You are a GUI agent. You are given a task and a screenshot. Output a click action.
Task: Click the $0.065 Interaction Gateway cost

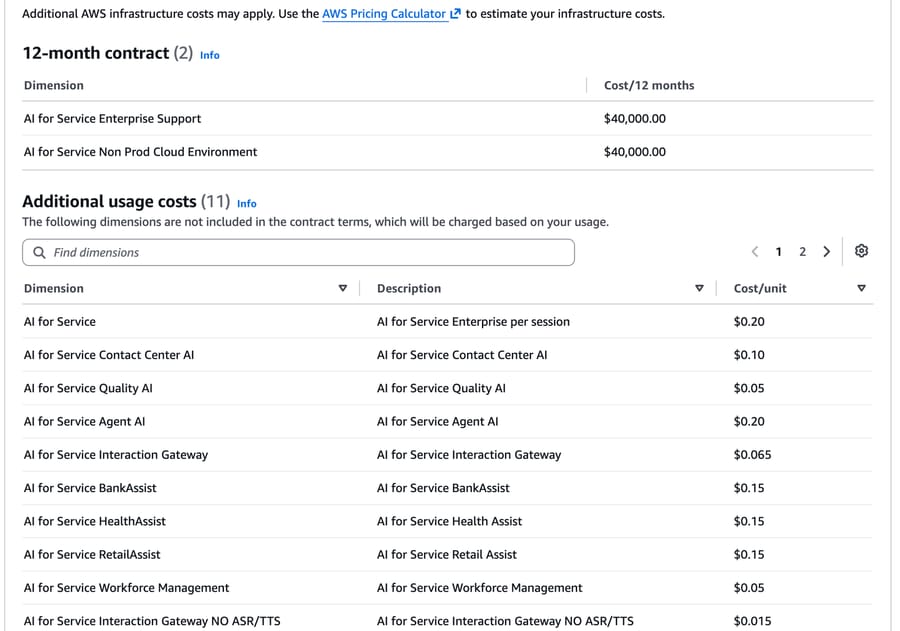752,455
